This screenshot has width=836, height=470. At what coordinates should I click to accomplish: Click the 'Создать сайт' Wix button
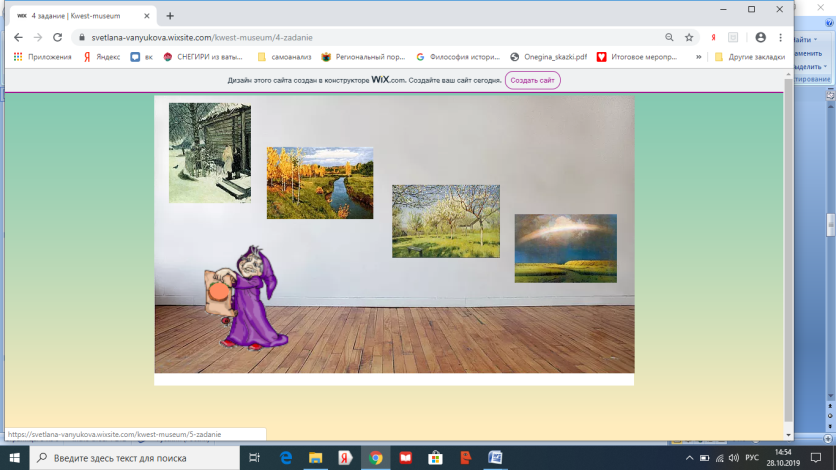tap(533, 80)
